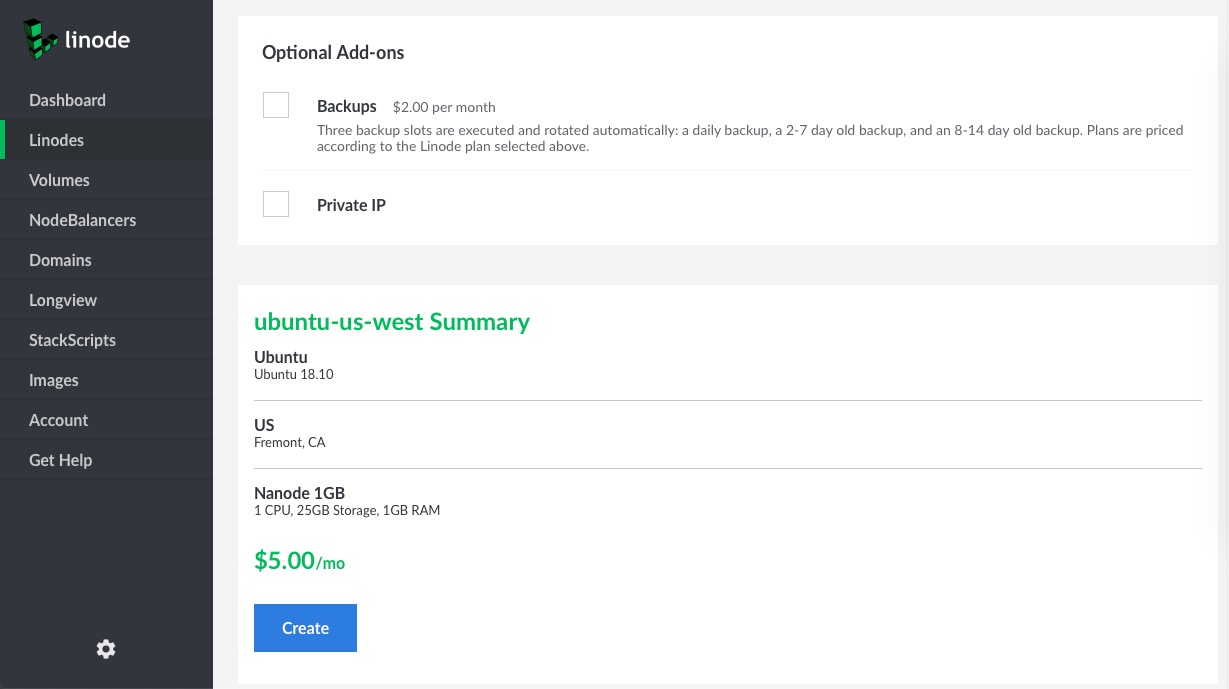Open the Get Help page
The height and width of the screenshot is (689, 1229).
tap(60, 460)
